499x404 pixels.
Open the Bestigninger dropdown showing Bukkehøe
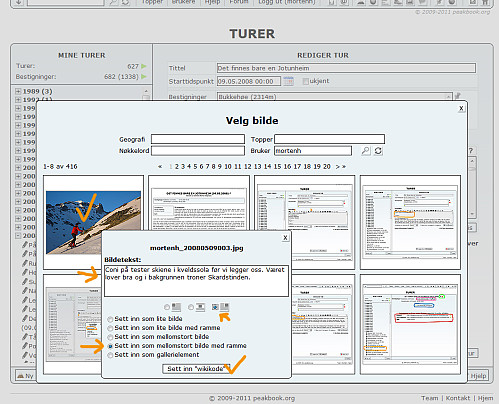[x=335, y=97]
